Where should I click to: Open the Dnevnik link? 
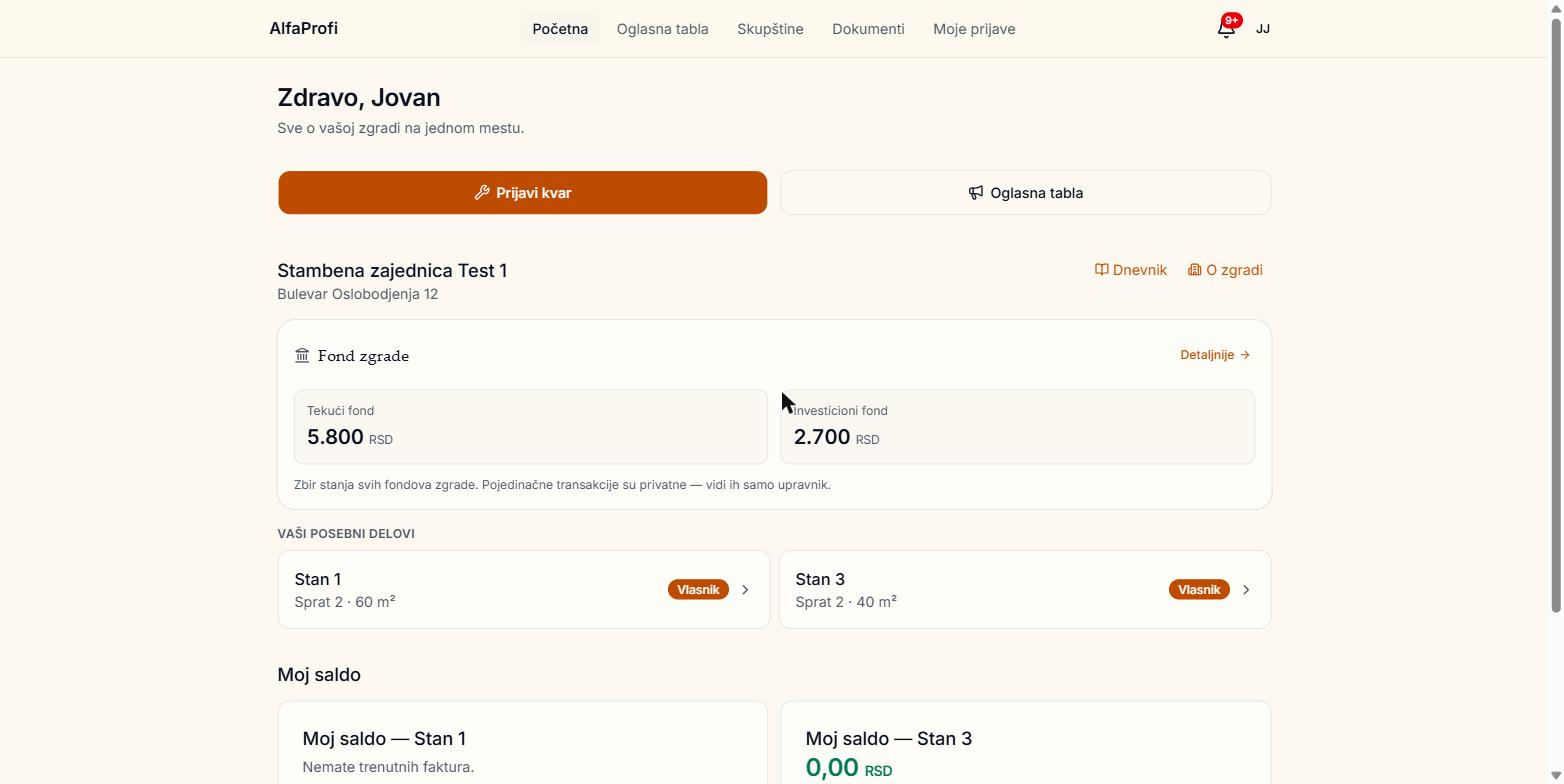1131,270
